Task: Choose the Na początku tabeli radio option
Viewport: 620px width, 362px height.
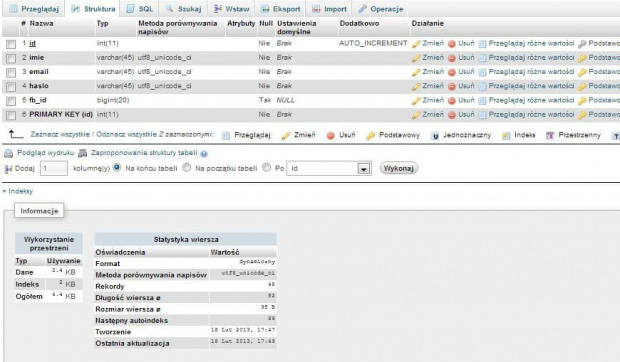Action: tap(187, 167)
